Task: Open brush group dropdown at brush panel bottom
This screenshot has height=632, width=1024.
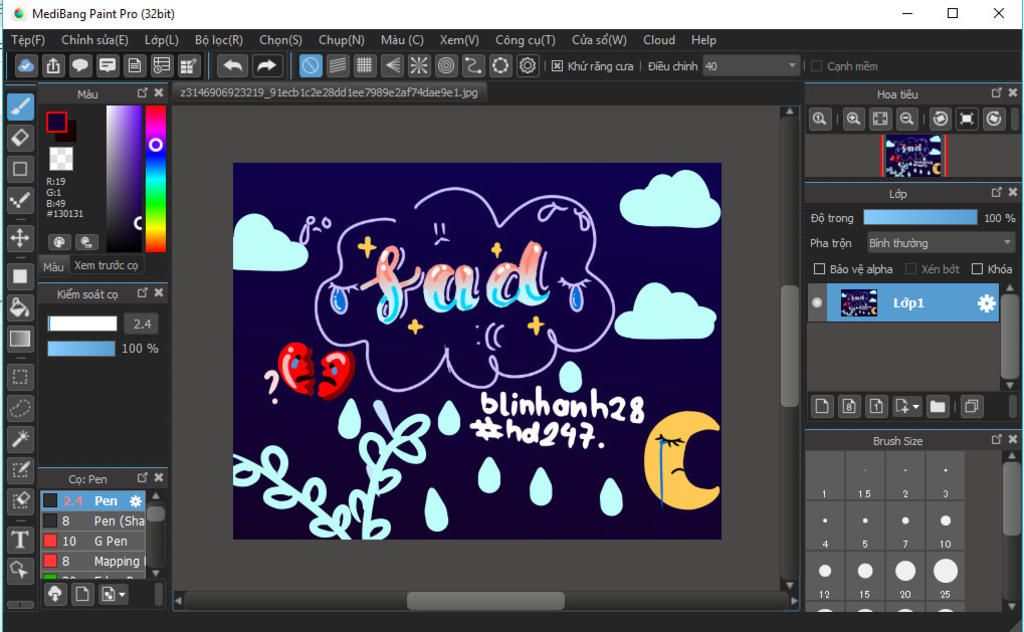Action: [114, 594]
